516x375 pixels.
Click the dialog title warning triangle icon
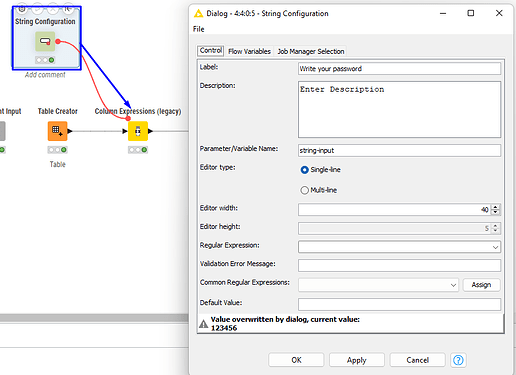point(198,13)
